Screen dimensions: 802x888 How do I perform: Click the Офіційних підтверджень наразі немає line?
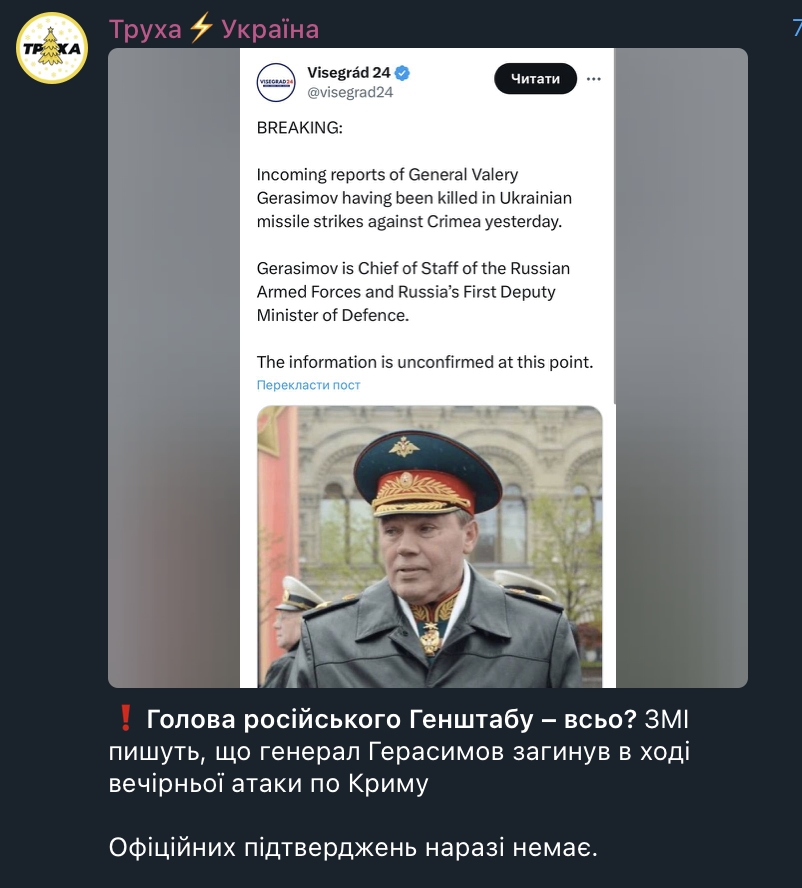coord(352,848)
